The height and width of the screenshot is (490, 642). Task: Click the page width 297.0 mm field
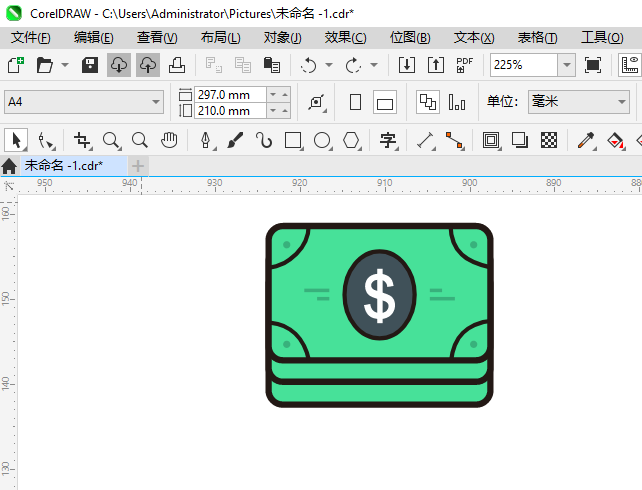(x=230, y=95)
